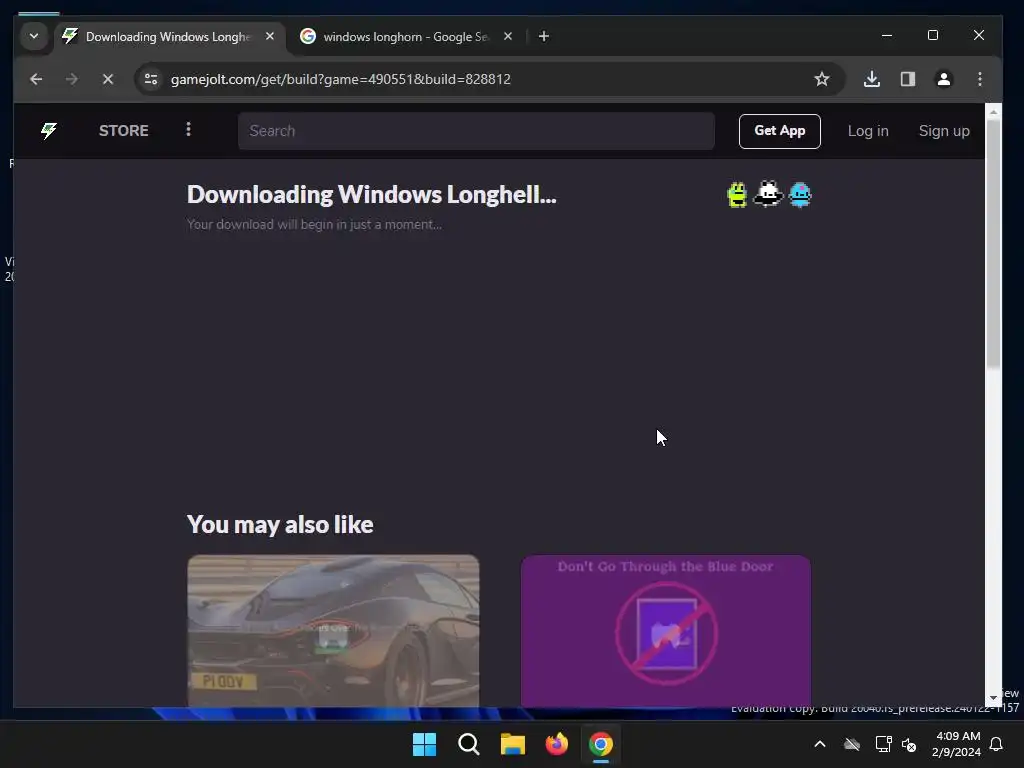The image size is (1024, 768).
Task: Click the blue pixel creature icon
Action: coord(800,195)
